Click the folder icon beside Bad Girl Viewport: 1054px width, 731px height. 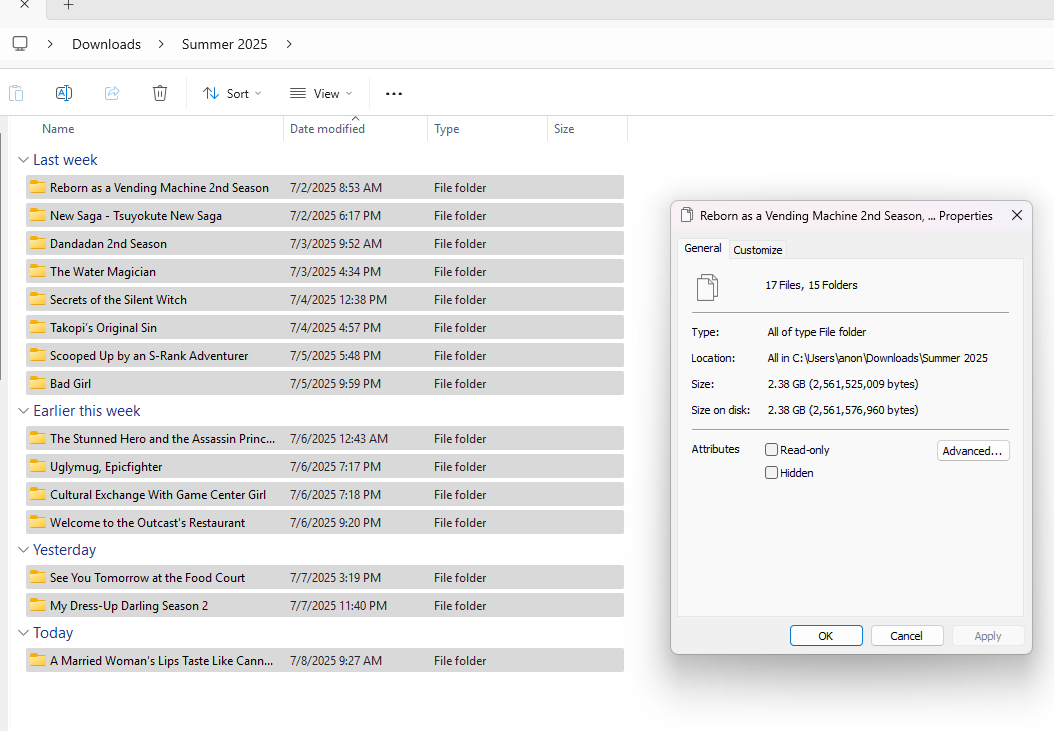[38, 383]
